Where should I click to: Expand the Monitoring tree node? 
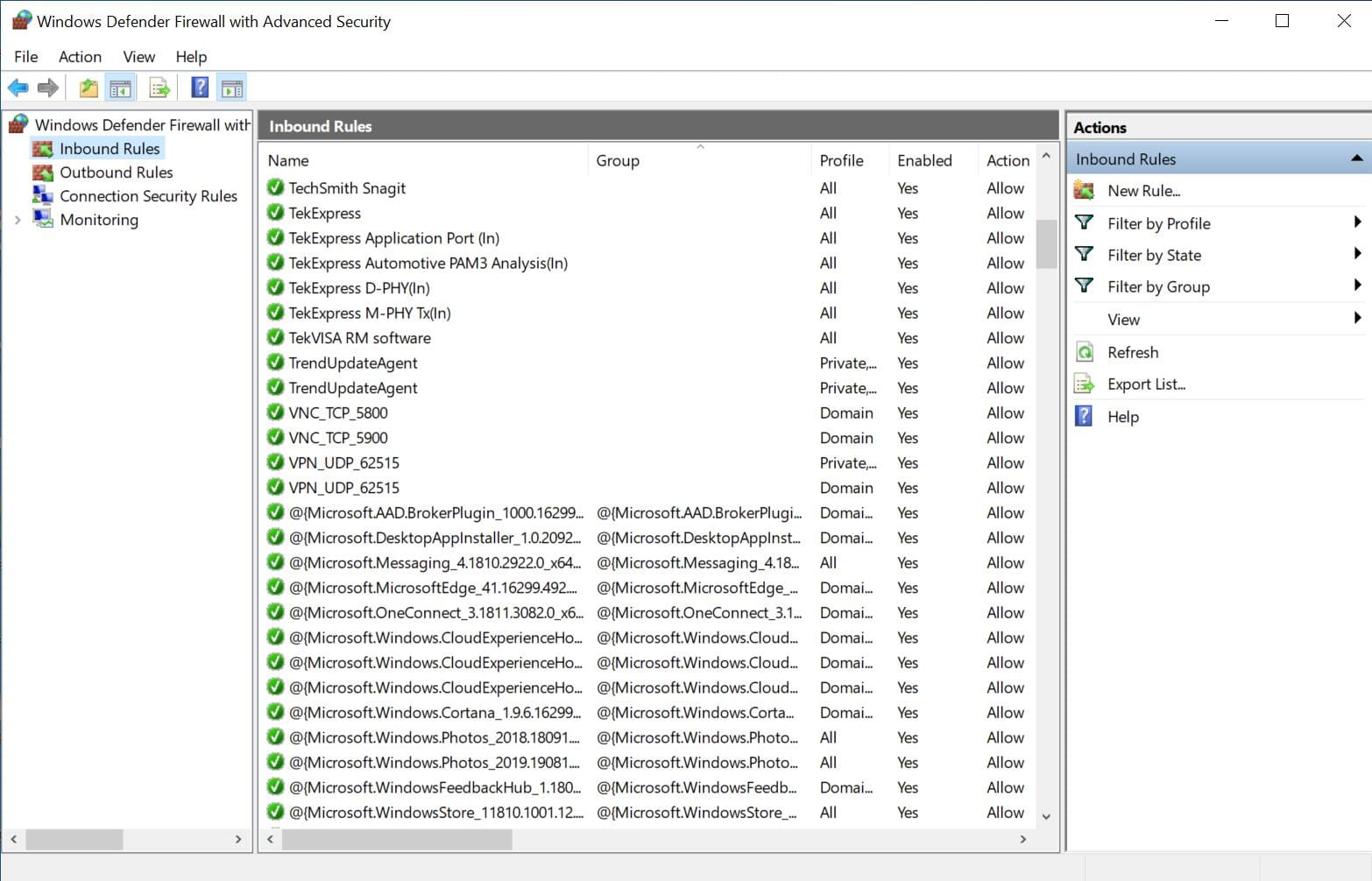pyautogui.click(x=18, y=220)
